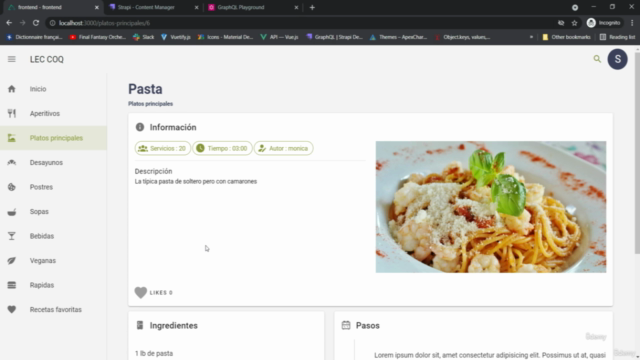Click the site info icon in address bar
The height and width of the screenshot is (360, 640).
tap(52, 23)
